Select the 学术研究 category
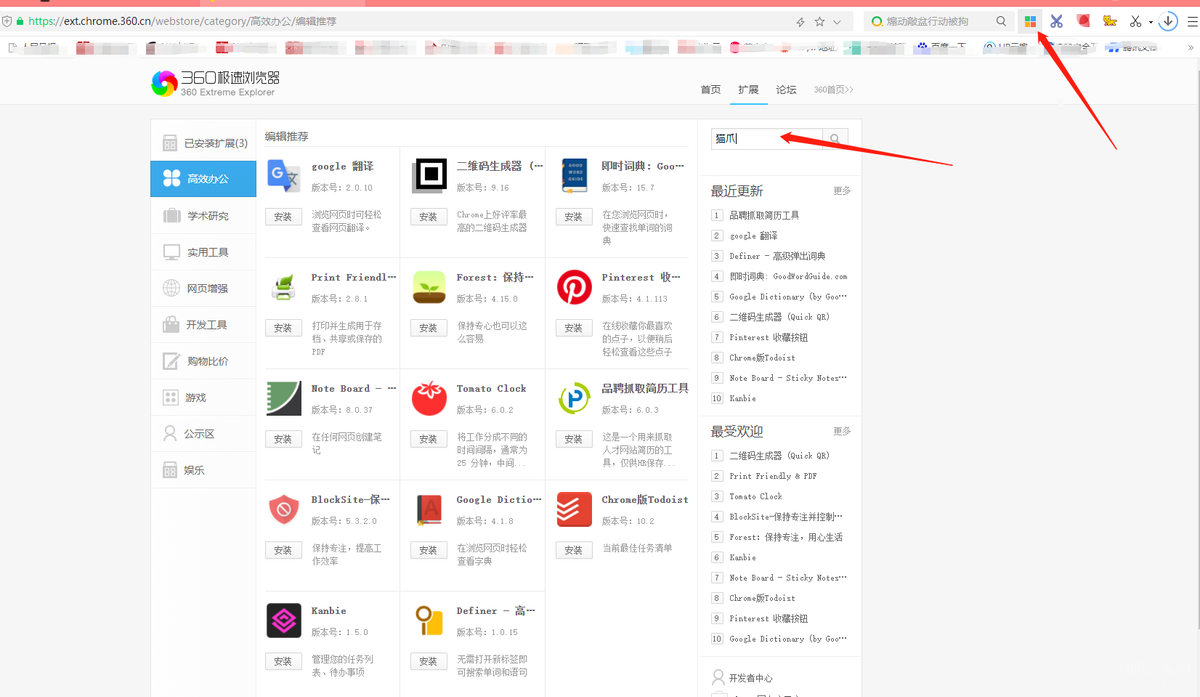This screenshot has height=697, width=1200. tap(204, 216)
